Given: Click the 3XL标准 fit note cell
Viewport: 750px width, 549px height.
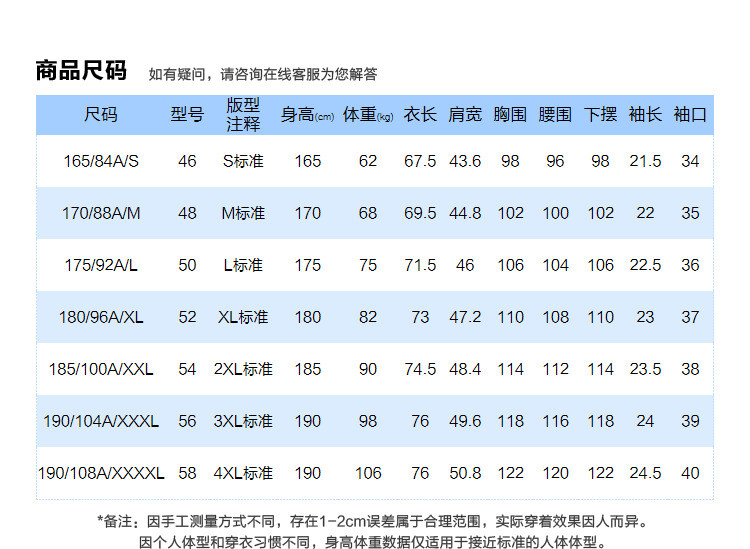Looking at the screenshot, I should click(x=243, y=421).
